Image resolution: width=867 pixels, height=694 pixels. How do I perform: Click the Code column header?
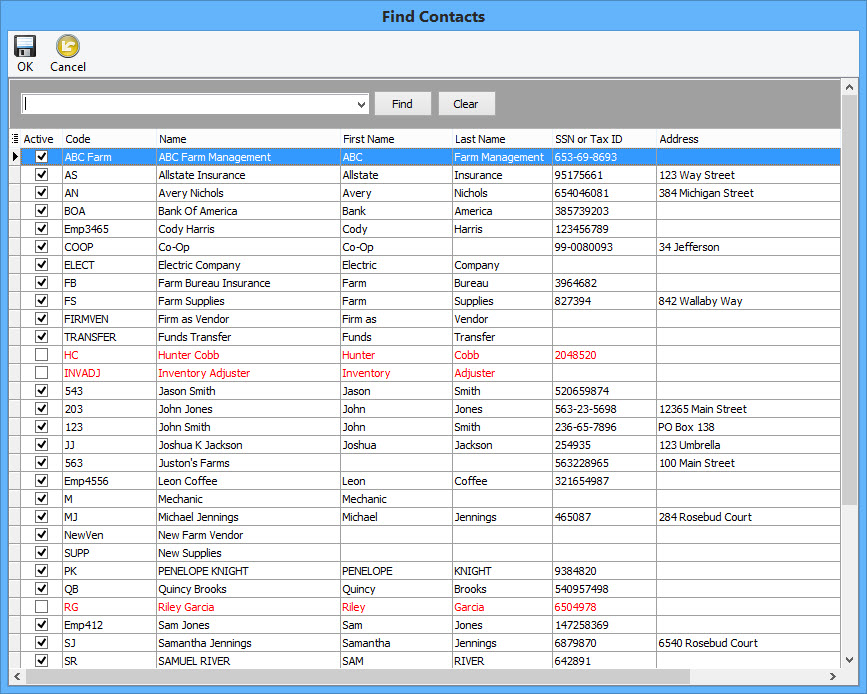(77, 139)
